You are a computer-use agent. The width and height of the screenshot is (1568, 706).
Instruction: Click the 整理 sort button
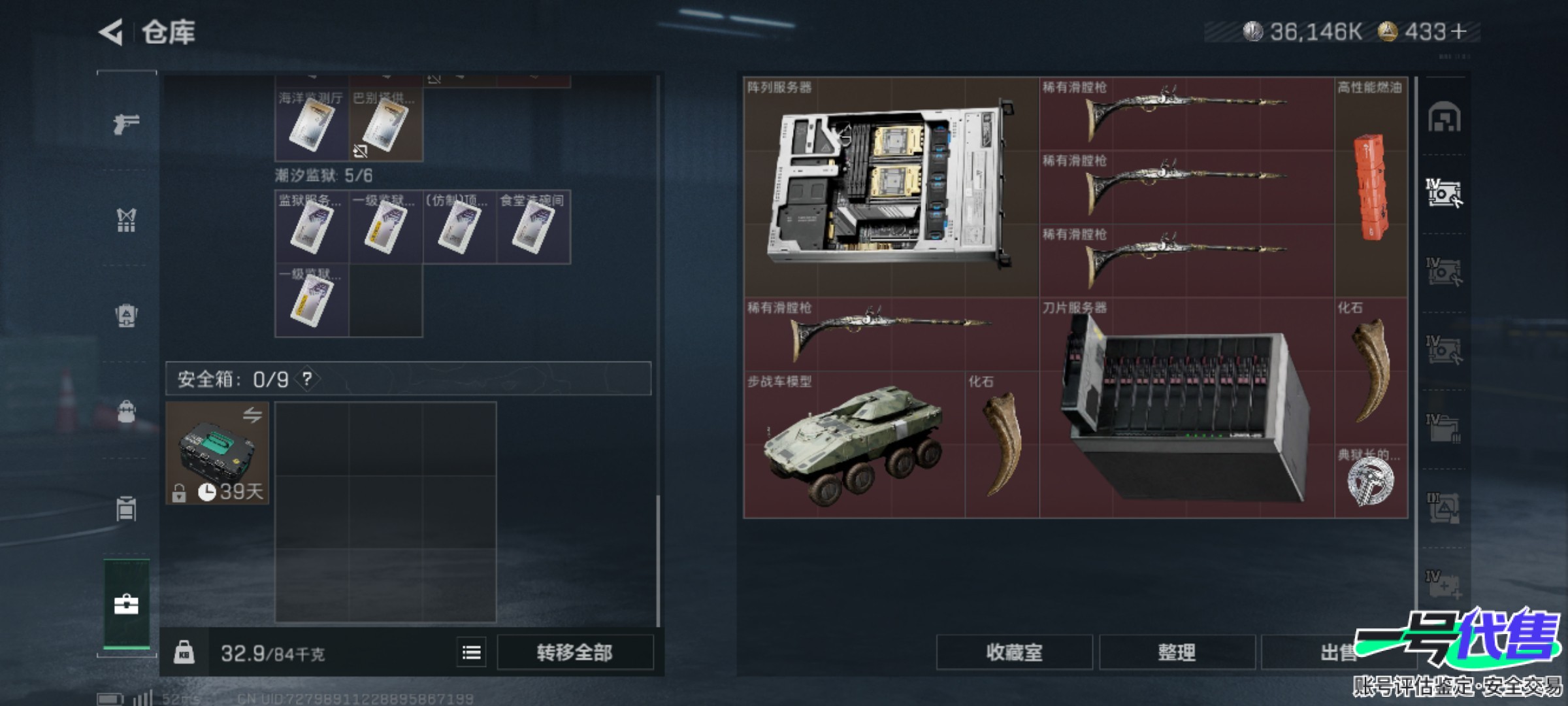click(x=1177, y=652)
